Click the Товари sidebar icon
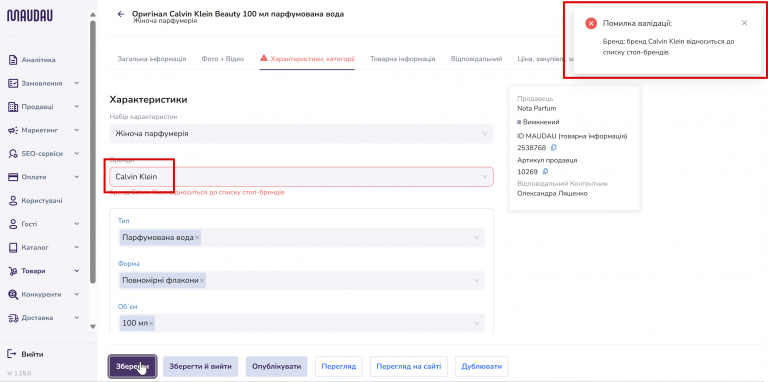 tap(13, 271)
